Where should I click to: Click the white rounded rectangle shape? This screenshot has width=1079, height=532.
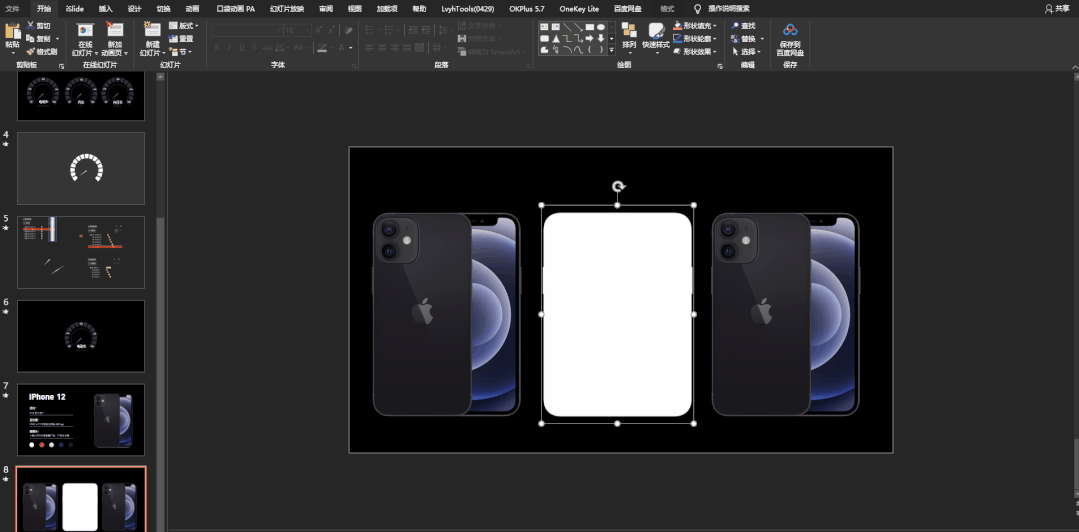click(617, 315)
